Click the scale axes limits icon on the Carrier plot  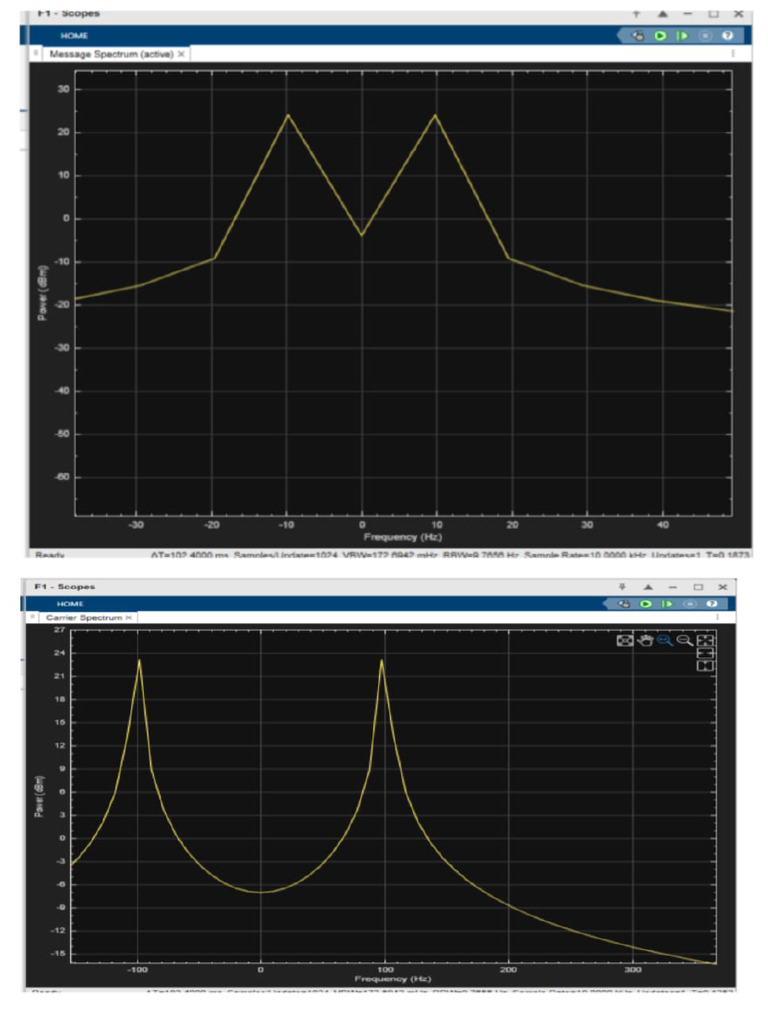pyautogui.click(x=705, y=640)
